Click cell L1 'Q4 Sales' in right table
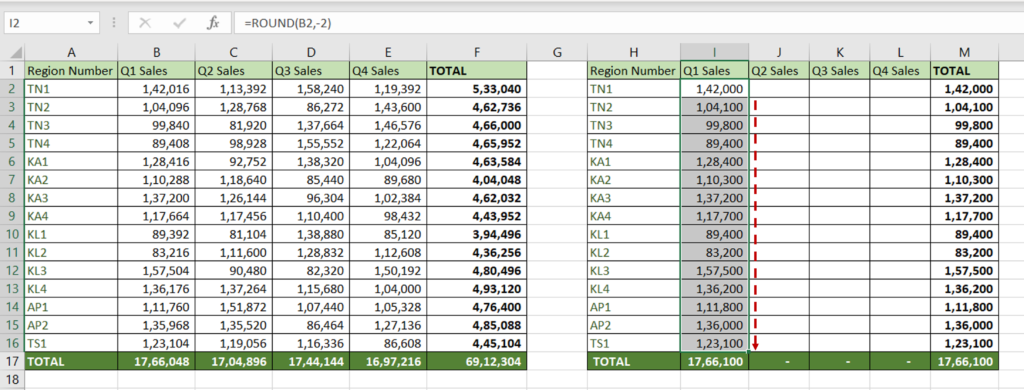 pos(900,71)
